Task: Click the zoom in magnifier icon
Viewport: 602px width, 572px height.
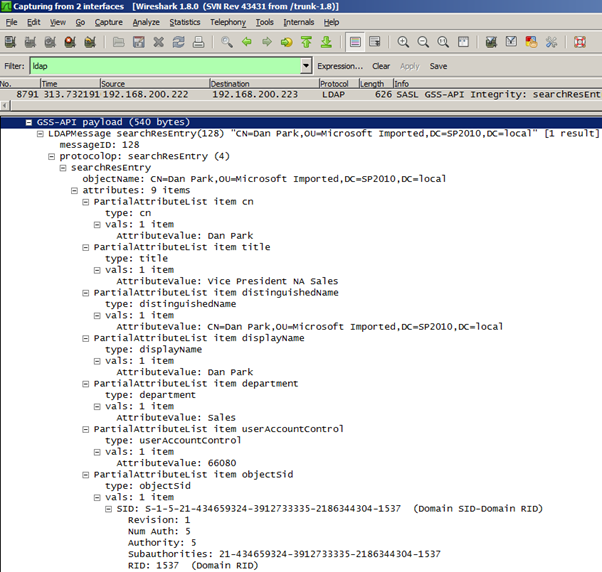Action: pos(403,42)
